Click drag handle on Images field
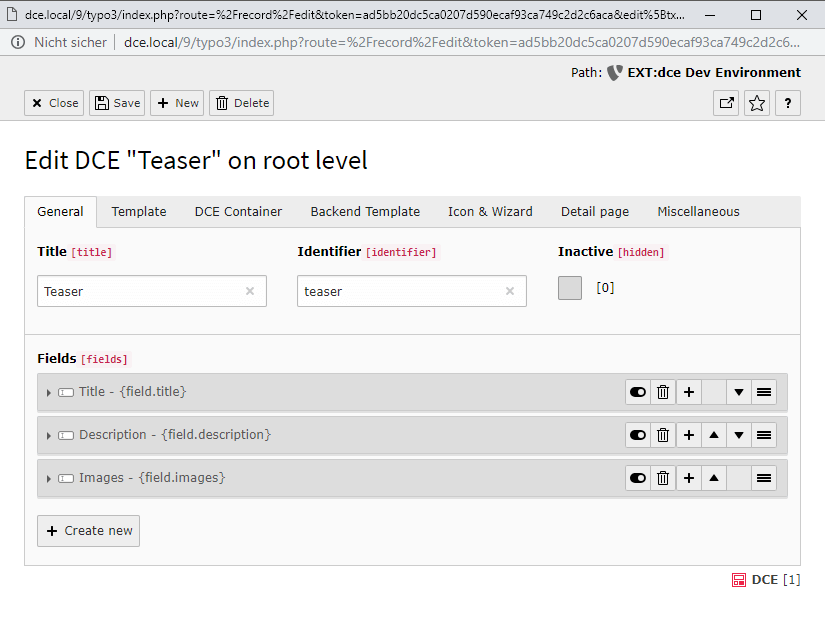 click(764, 479)
